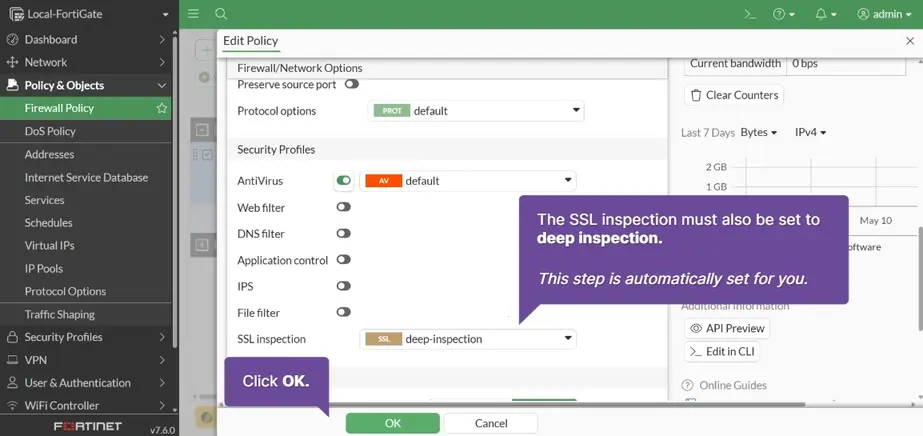The height and width of the screenshot is (436, 923).
Task: Open the notifications bell menu
Action: 826,14
